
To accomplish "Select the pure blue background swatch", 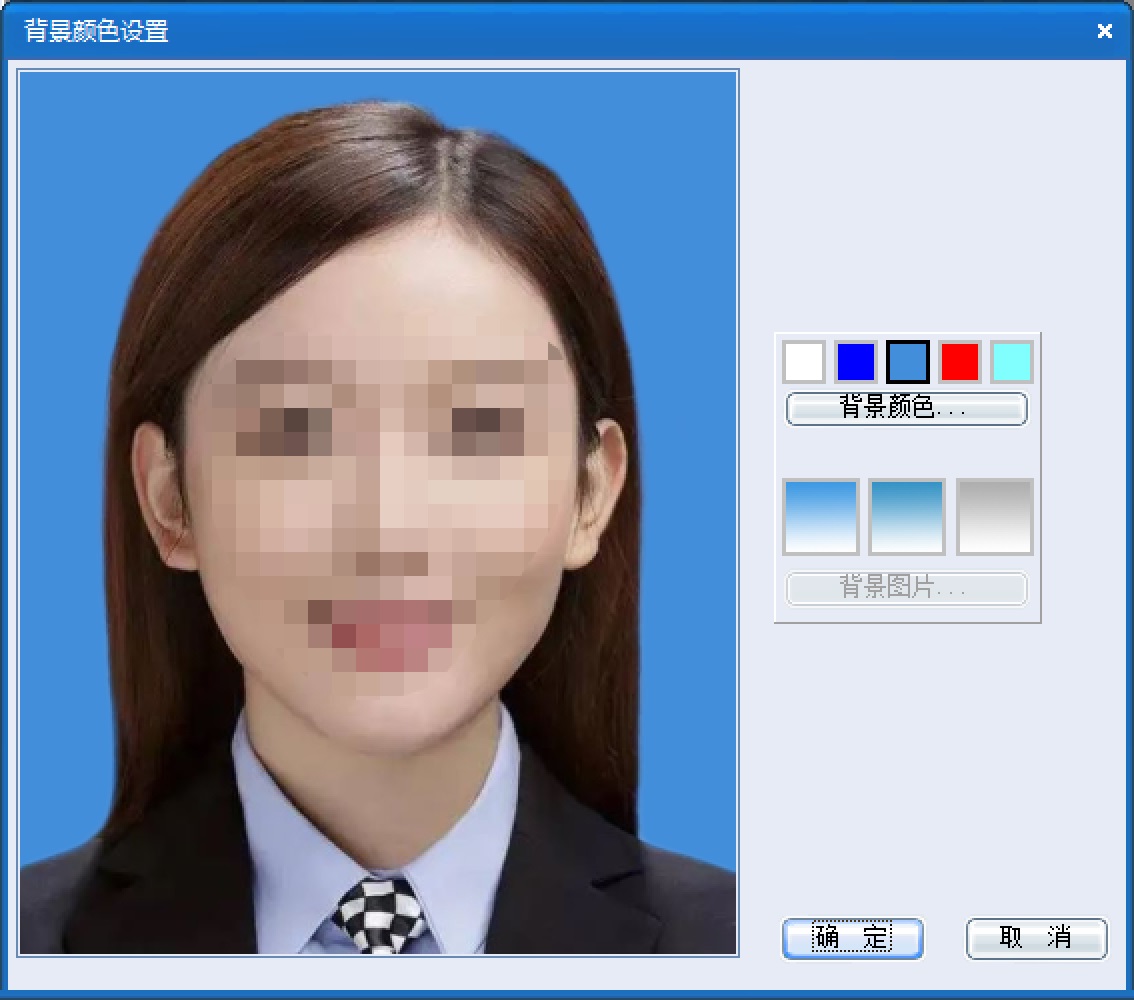I will (855, 362).
